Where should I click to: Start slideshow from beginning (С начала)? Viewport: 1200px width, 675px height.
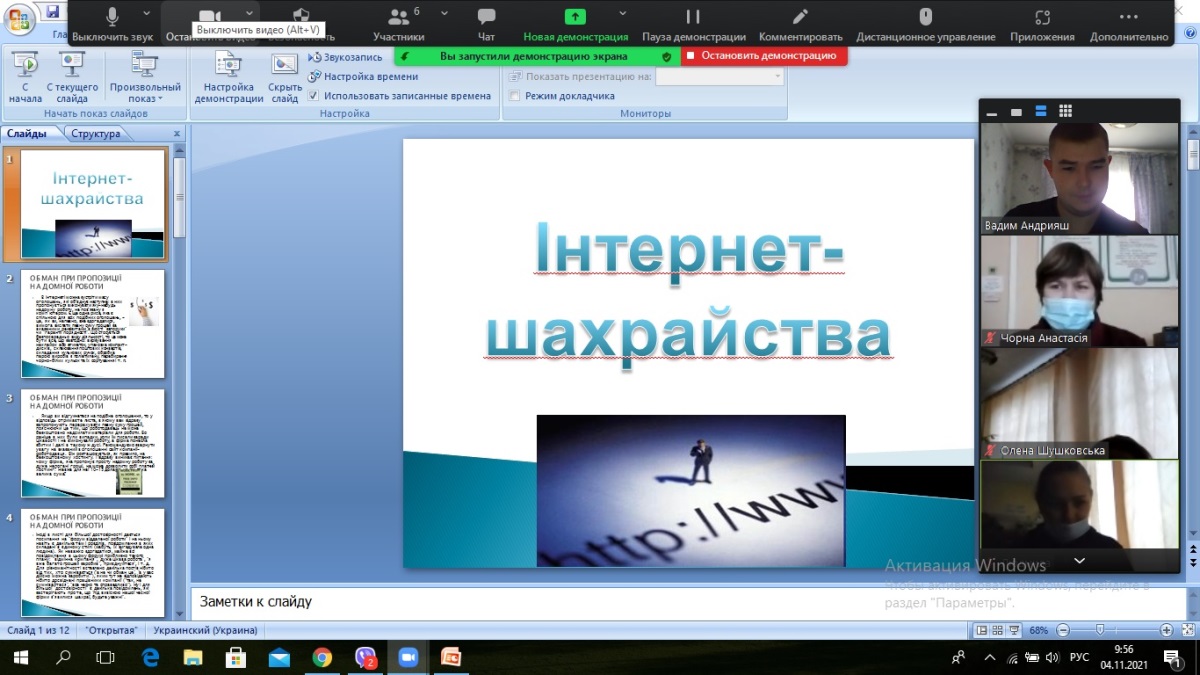(25, 78)
